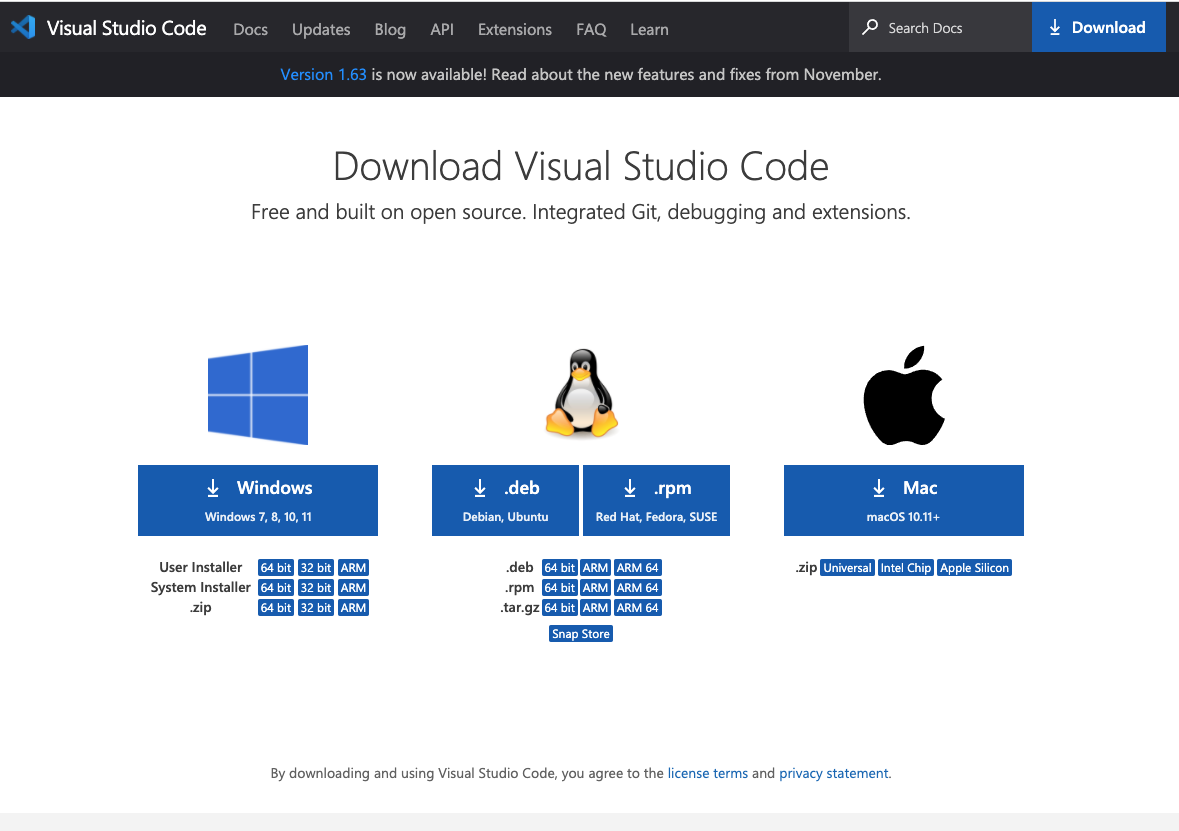Open the license terms link

coord(708,773)
